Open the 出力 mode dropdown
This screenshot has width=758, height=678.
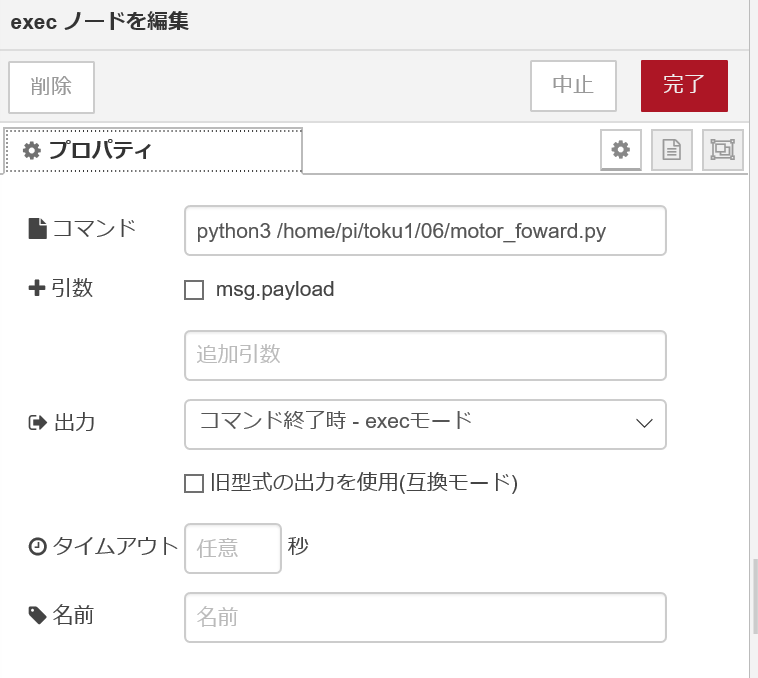click(425, 424)
